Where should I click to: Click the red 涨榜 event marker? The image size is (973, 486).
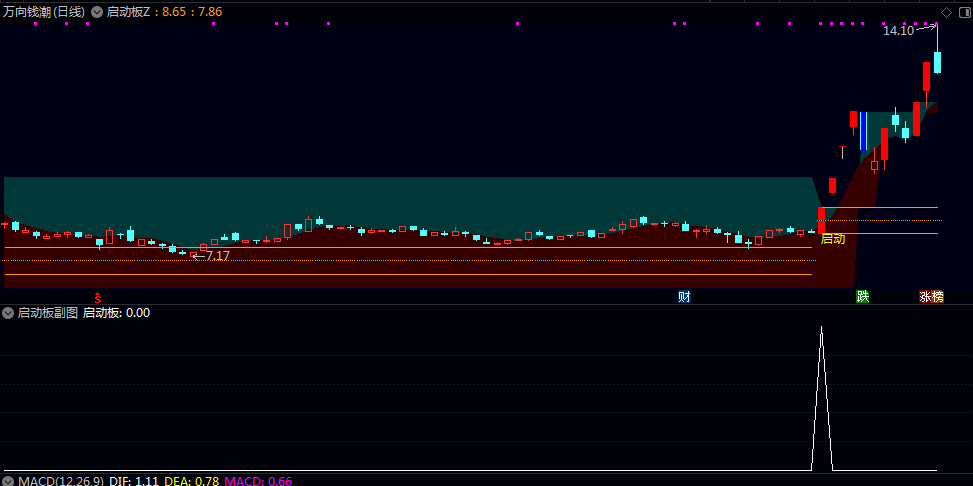click(931, 297)
